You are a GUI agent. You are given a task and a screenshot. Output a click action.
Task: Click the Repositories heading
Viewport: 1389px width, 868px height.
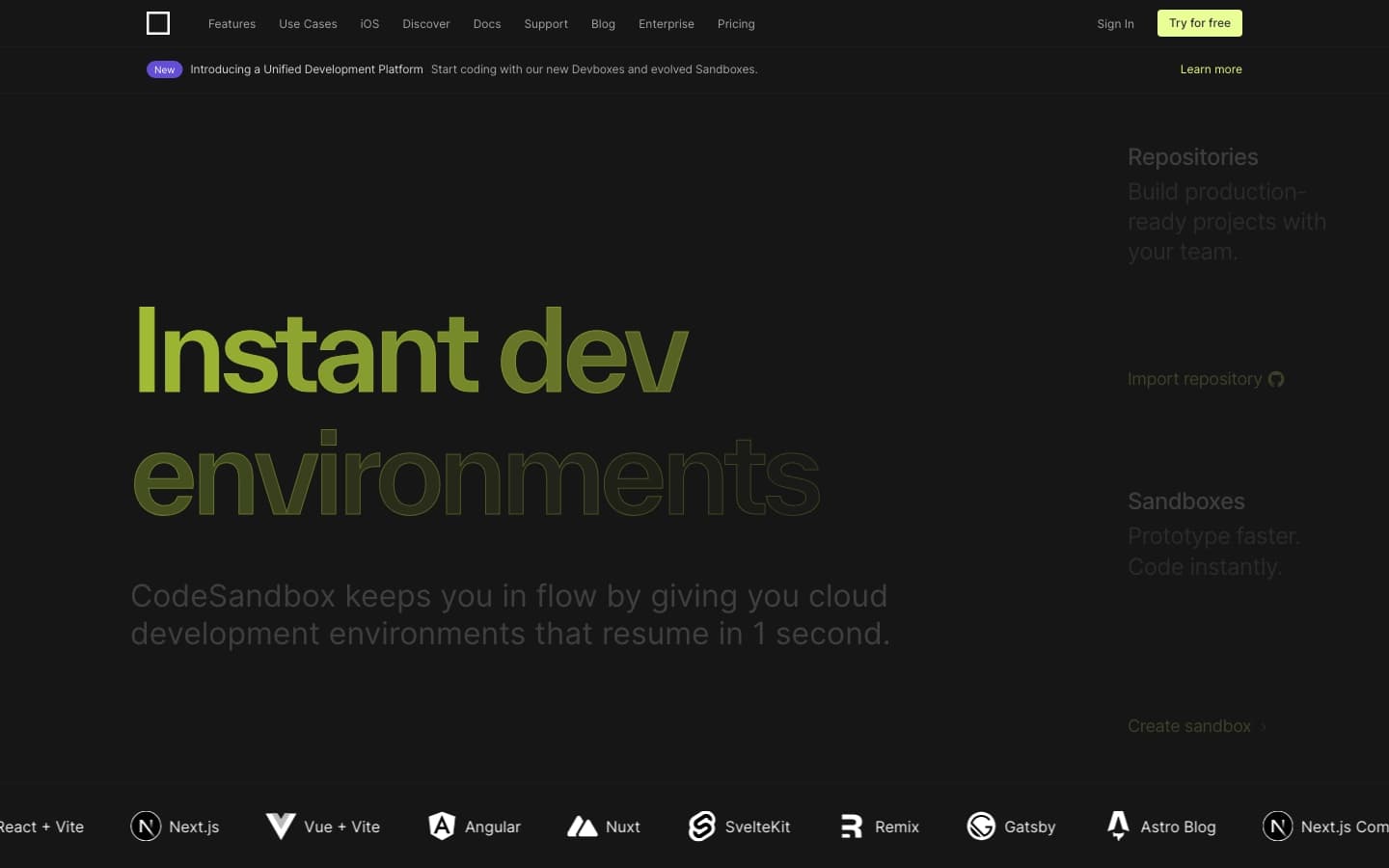[1192, 157]
